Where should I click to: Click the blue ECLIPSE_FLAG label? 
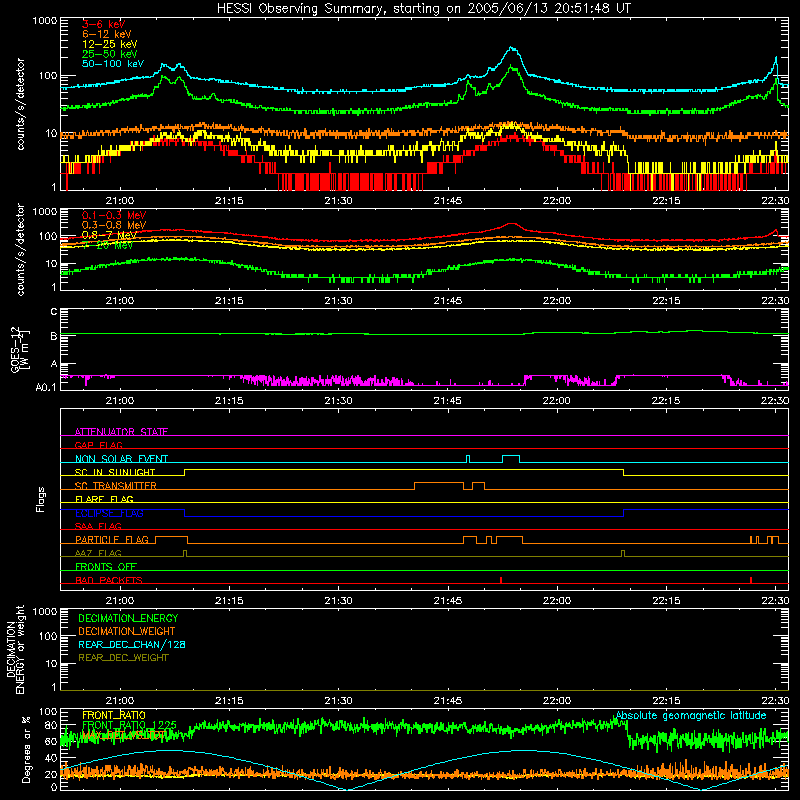(109, 513)
